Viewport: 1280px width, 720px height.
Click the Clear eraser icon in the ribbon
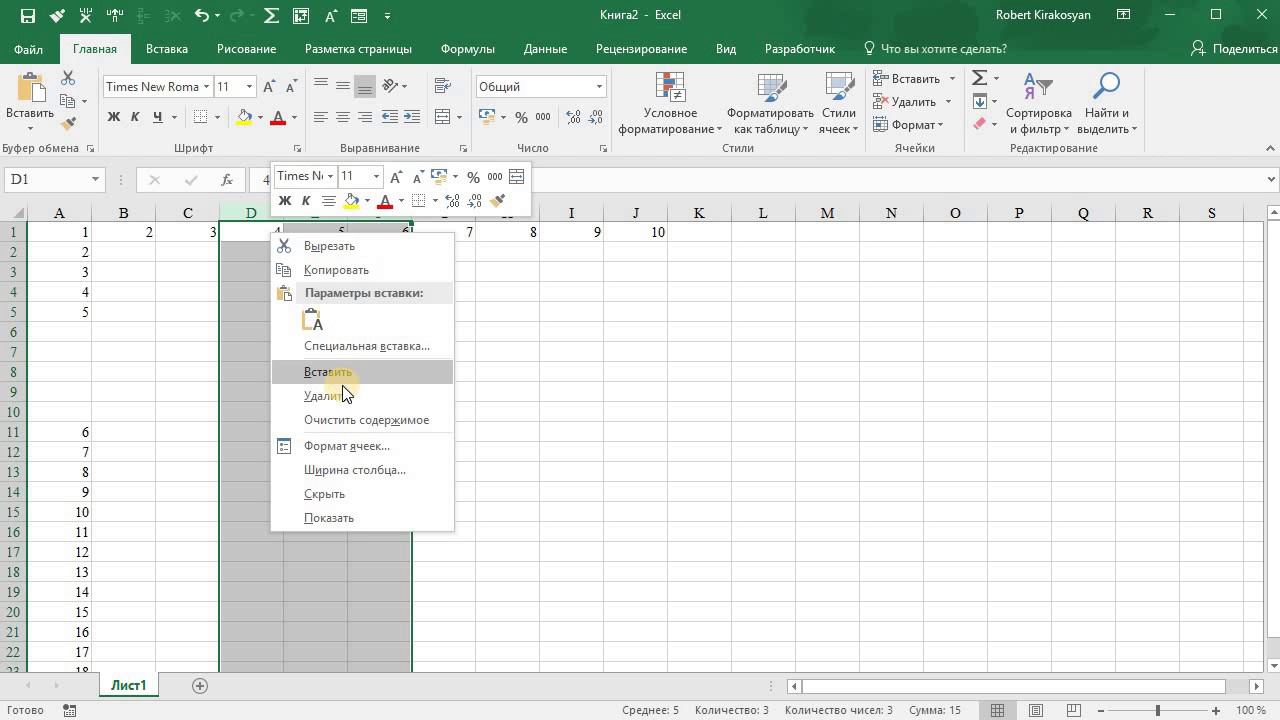pos(980,124)
